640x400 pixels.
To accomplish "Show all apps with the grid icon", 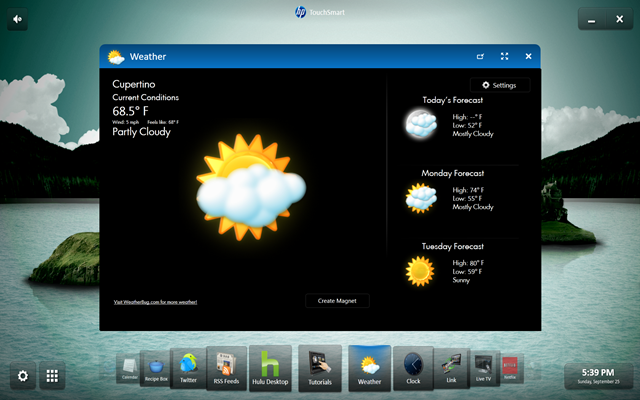I will 52,376.
